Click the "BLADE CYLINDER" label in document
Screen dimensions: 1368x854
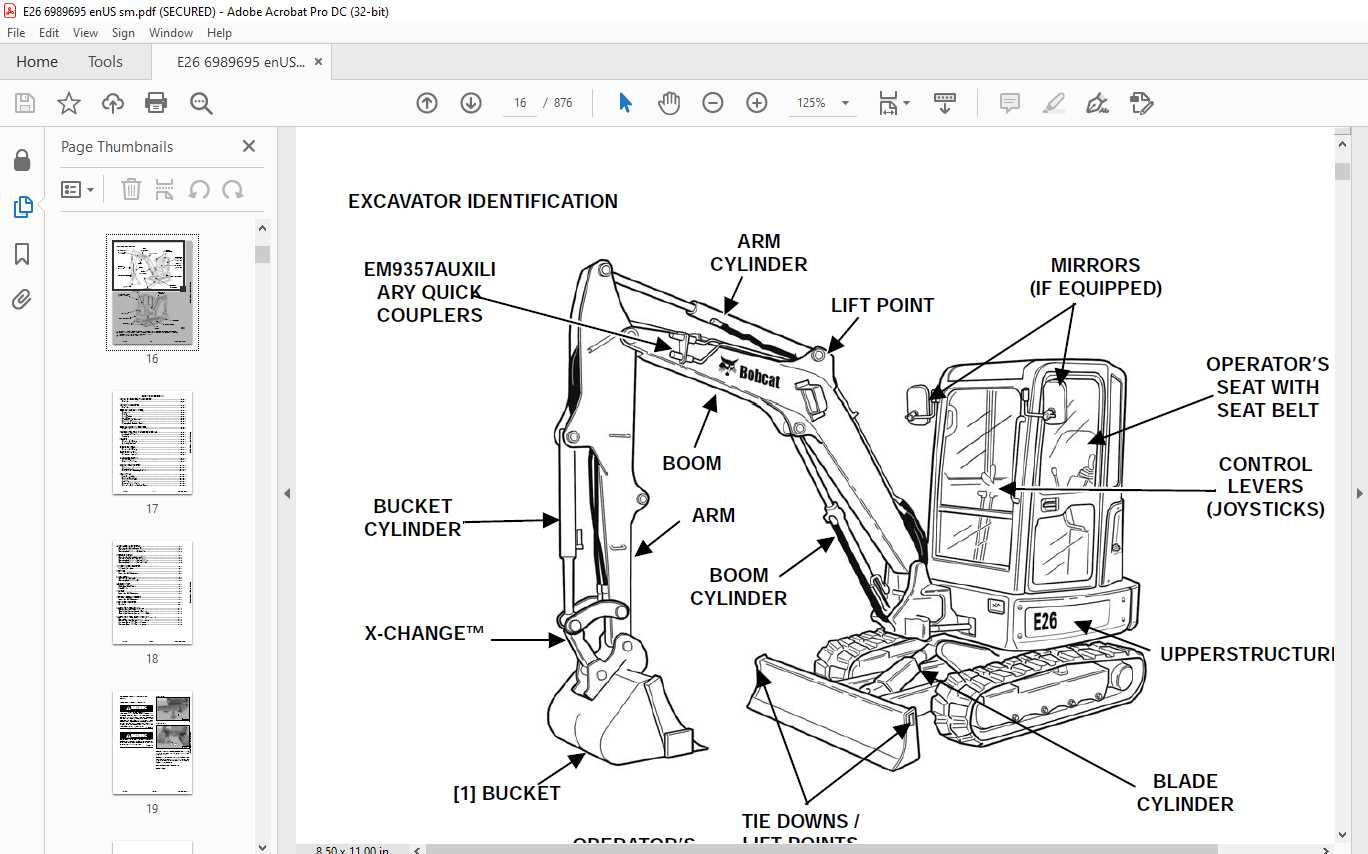pos(1185,793)
